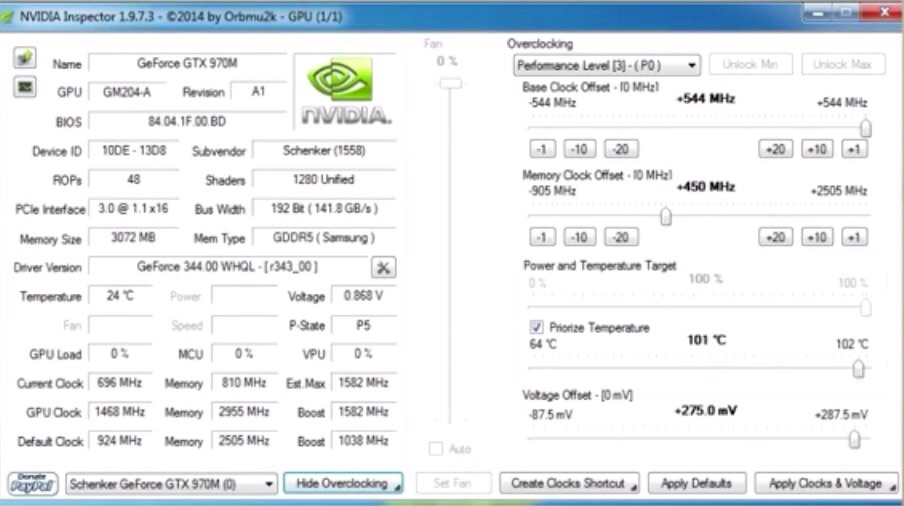This screenshot has width=904, height=506.
Task: Click the Fan speed vertical slider handle
Action: pyautogui.click(x=450, y=84)
